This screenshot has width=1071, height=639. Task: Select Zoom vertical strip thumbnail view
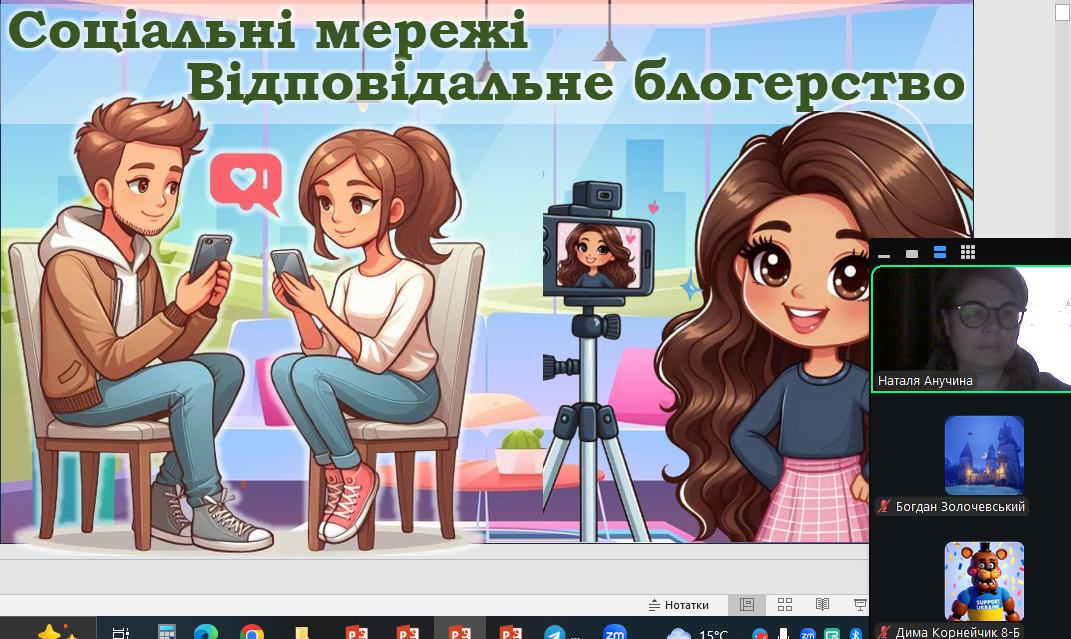940,253
